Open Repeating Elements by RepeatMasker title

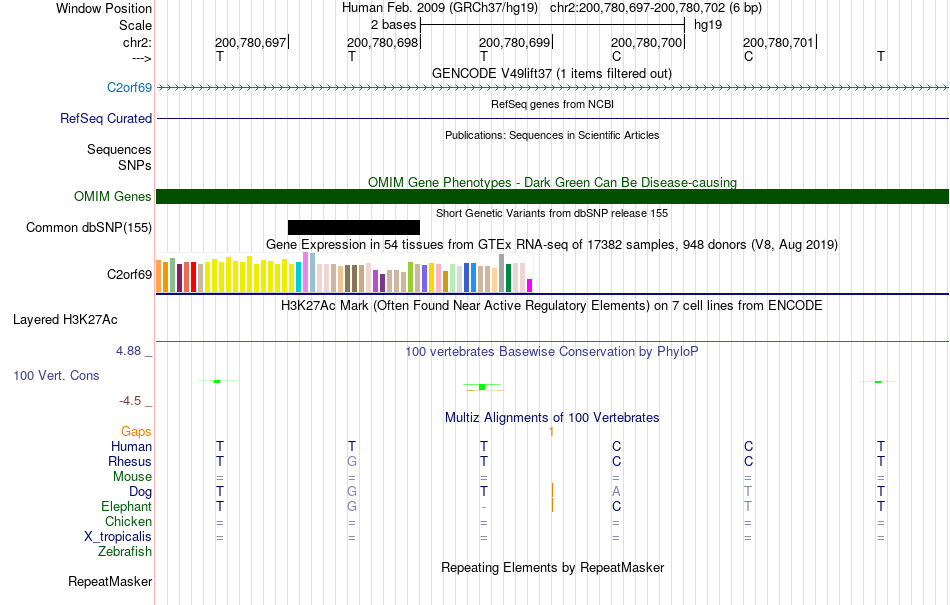coord(552,567)
